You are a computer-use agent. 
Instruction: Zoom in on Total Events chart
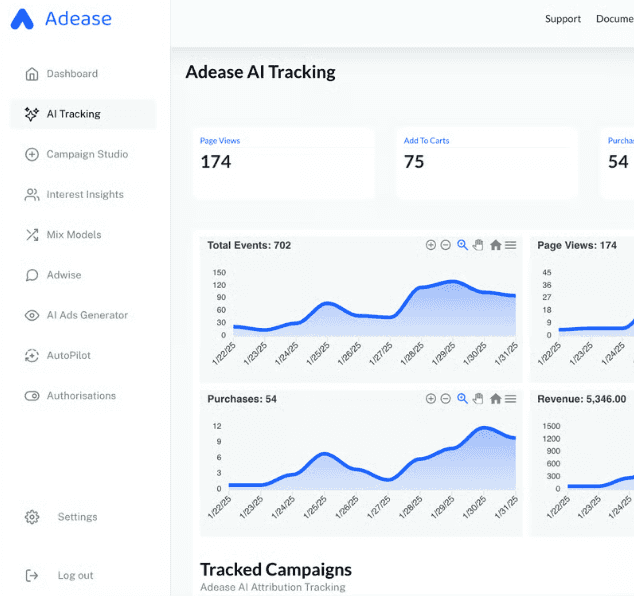(431, 245)
